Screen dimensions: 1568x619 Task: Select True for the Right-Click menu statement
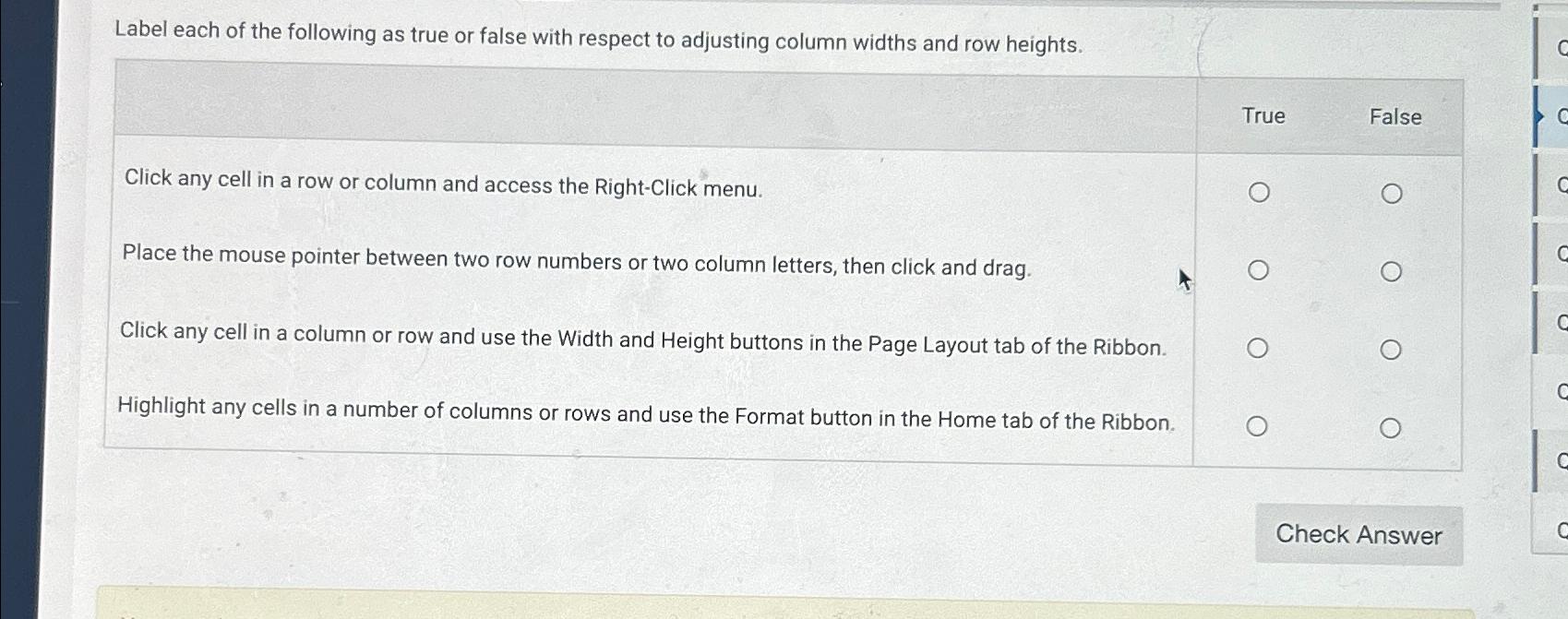click(x=1259, y=193)
